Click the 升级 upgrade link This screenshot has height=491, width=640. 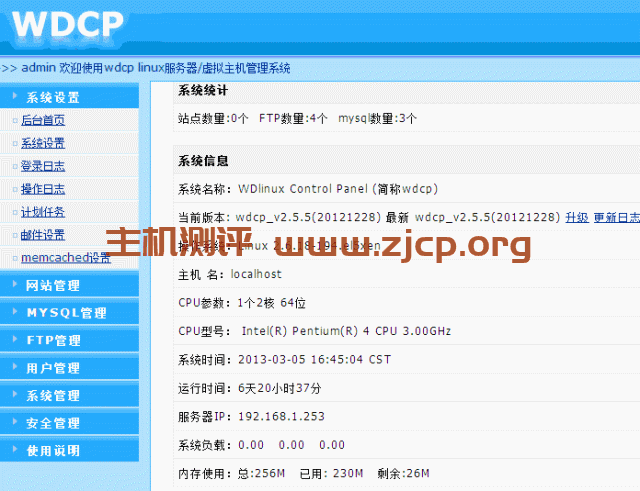pyautogui.click(x=577, y=217)
